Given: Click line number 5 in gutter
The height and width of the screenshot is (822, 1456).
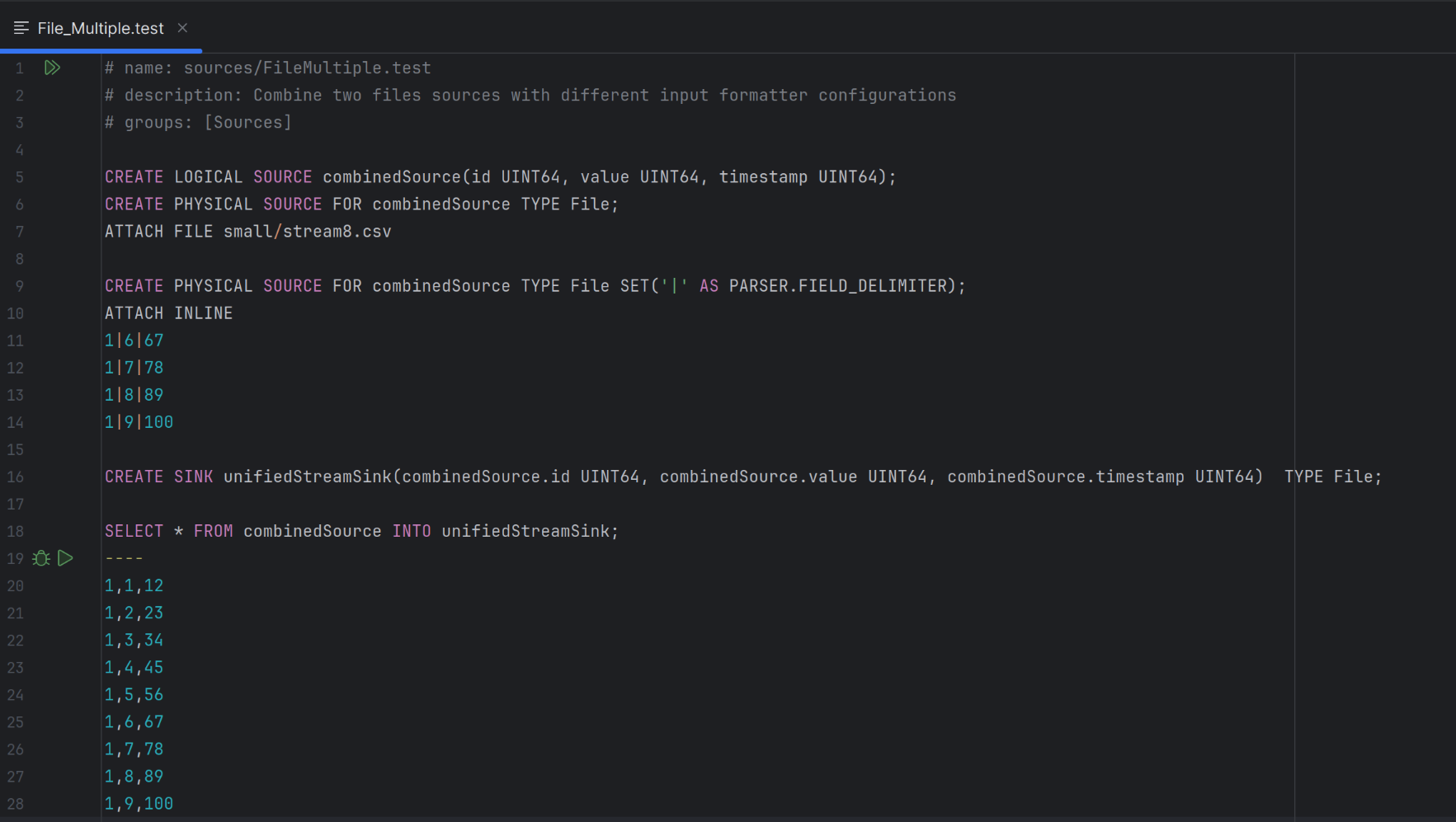Looking at the screenshot, I should 19,176.
